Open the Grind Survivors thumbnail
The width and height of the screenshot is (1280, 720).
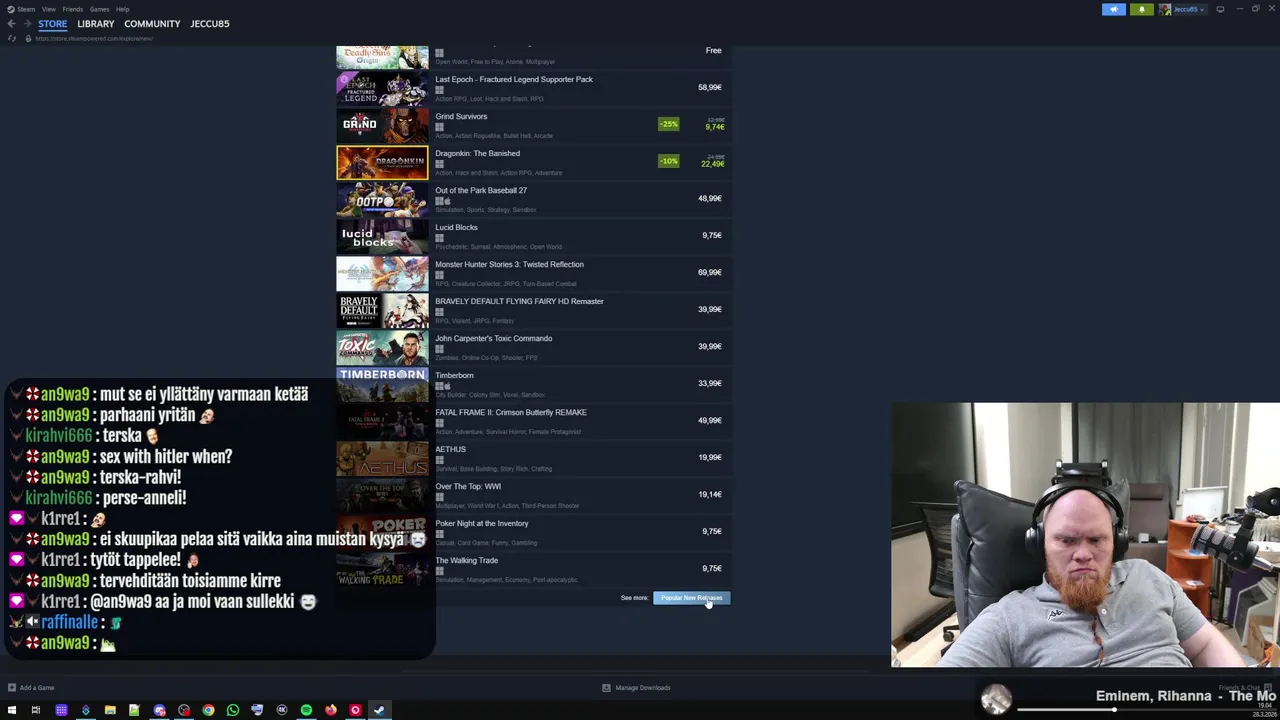tap(382, 125)
